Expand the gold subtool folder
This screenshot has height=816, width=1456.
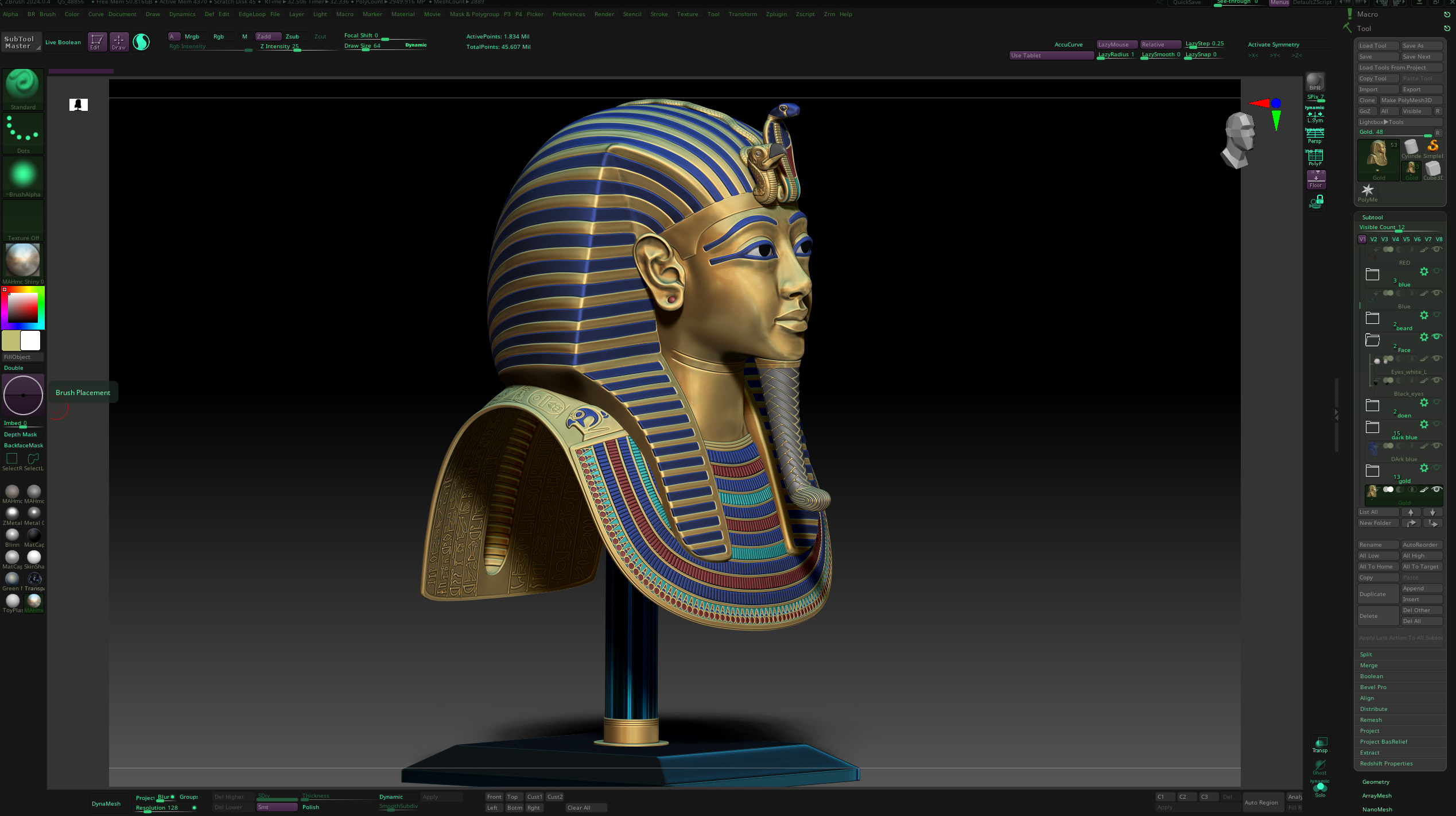(1372, 471)
